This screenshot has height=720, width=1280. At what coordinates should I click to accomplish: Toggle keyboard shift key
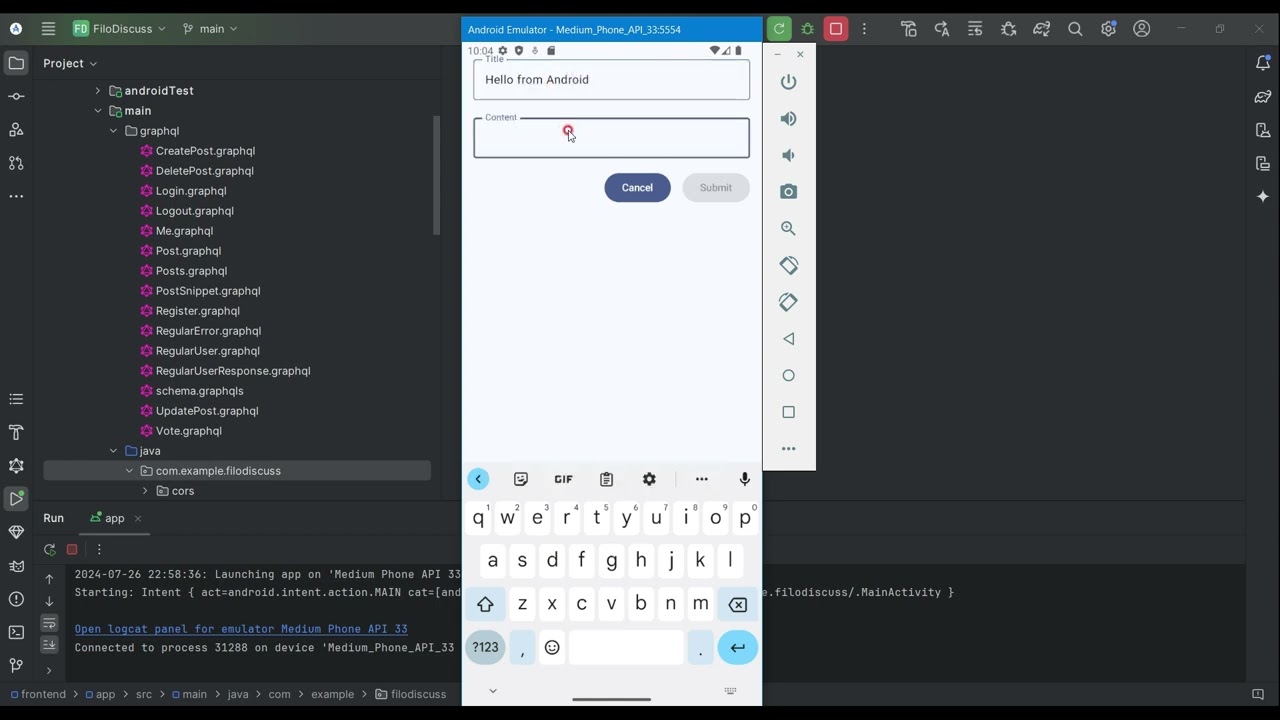pyautogui.click(x=485, y=604)
